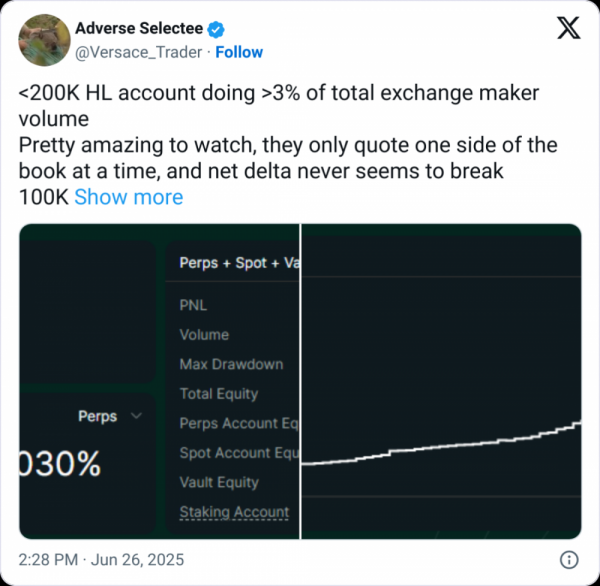Open the Perps + Spot + Vaults selector
Viewport: 600px width, 586px height.
pos(239,263)
